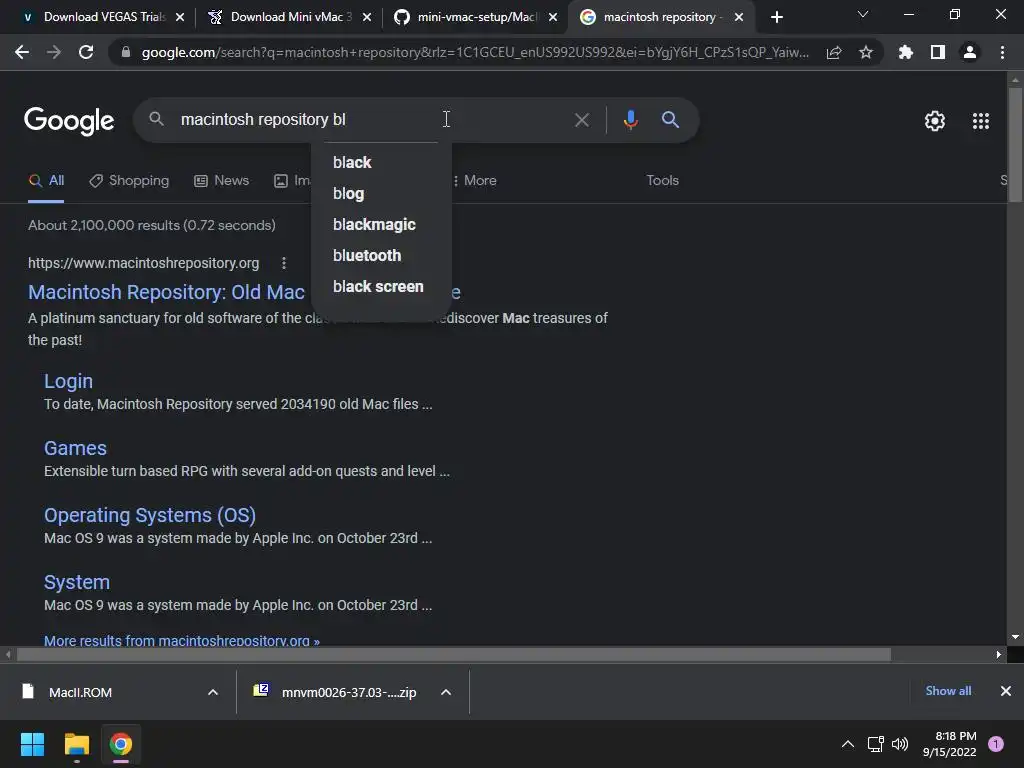Open the notification badge in taskbar
1024x768 pixels.
(996, 744)
